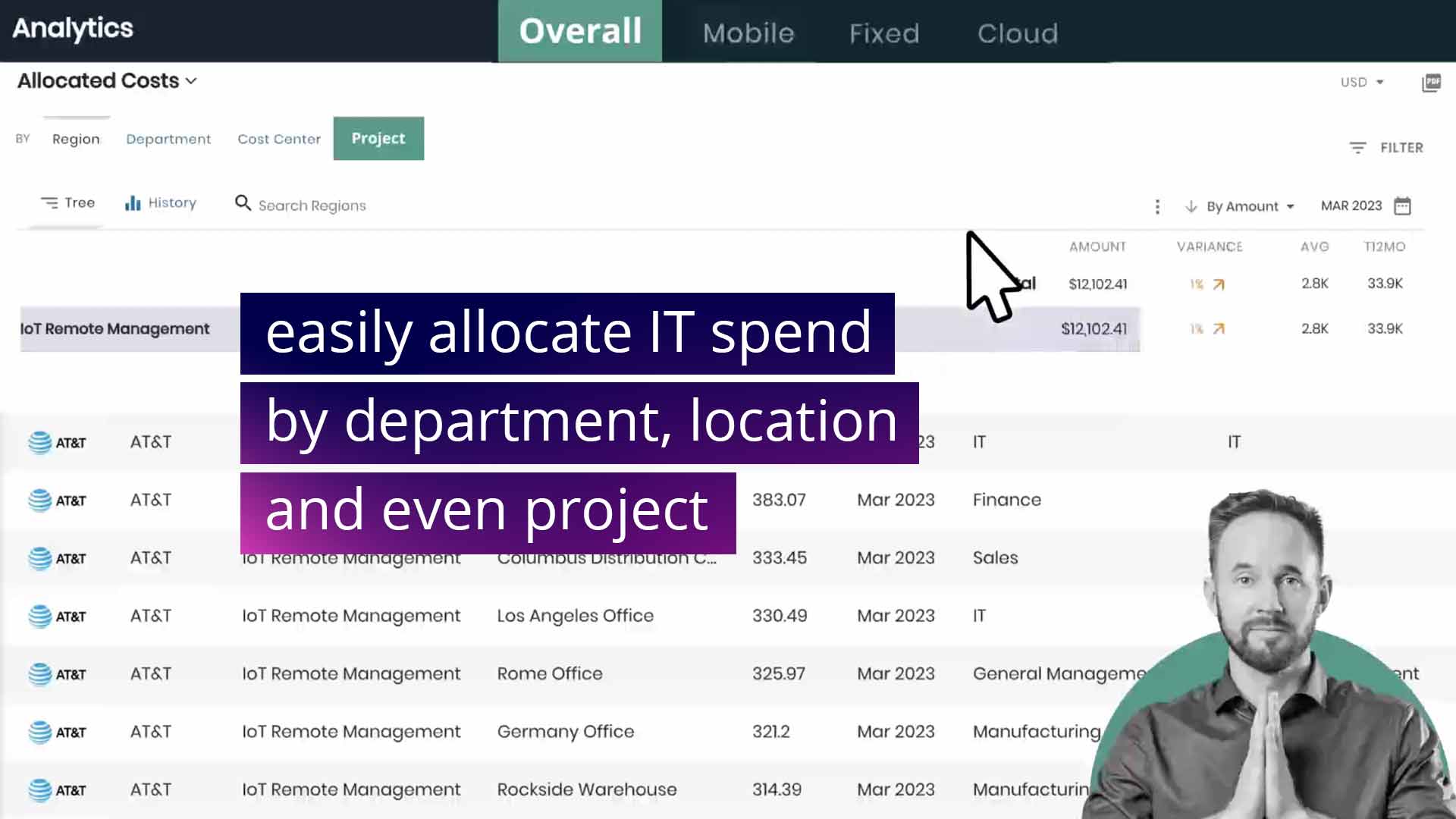Screen dimensions: 1456x819
Task: Group by Department
Action: click(x=168, y=139)
